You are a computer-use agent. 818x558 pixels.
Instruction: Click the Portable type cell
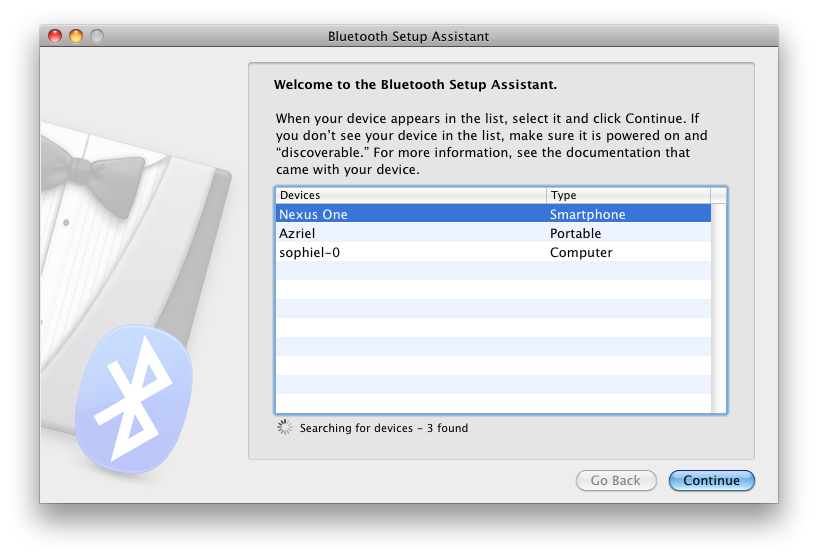[576, 233]
